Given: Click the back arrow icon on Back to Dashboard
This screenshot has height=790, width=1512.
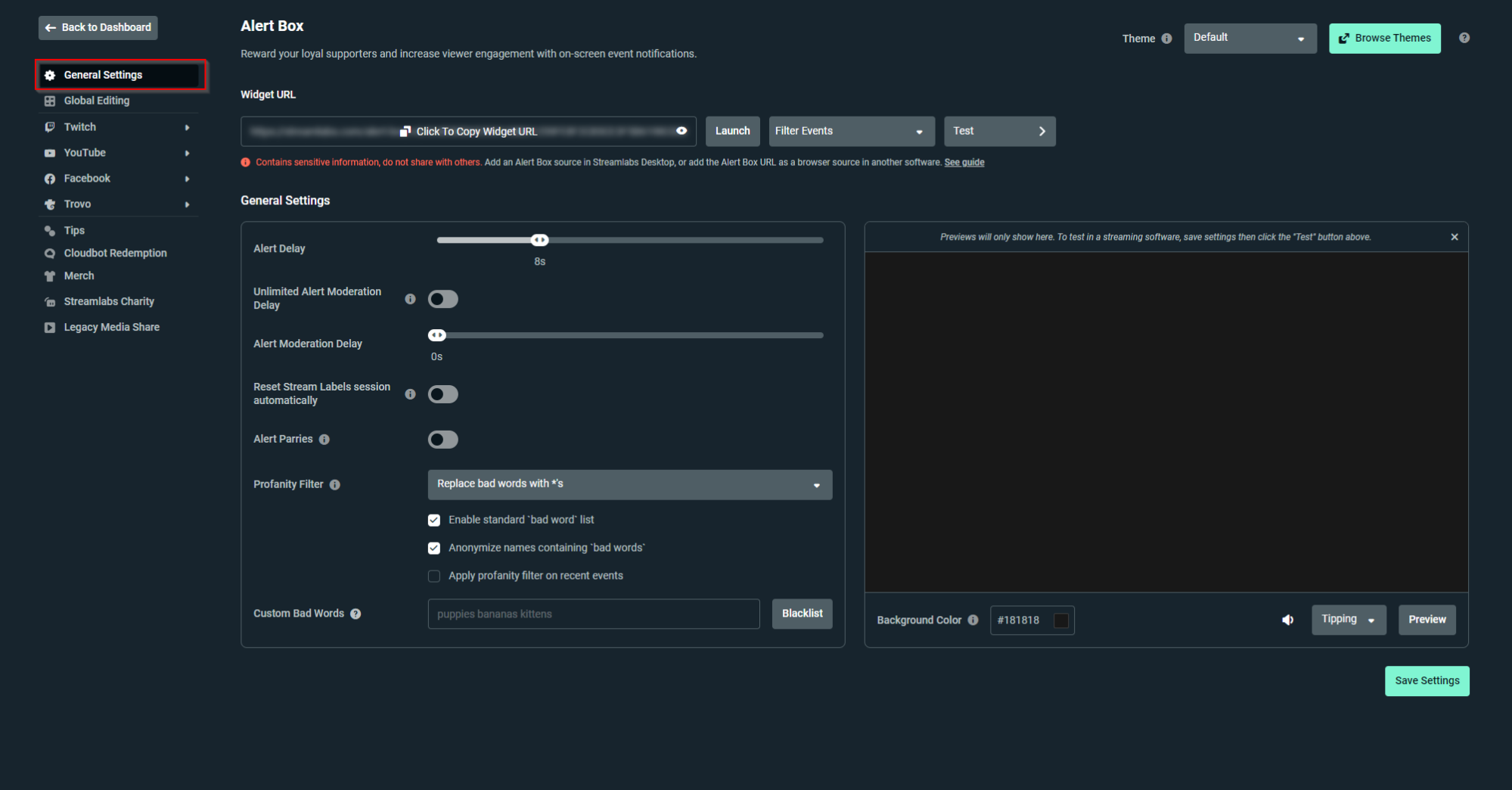Looking at the screenshot, I should coord(51,28).
